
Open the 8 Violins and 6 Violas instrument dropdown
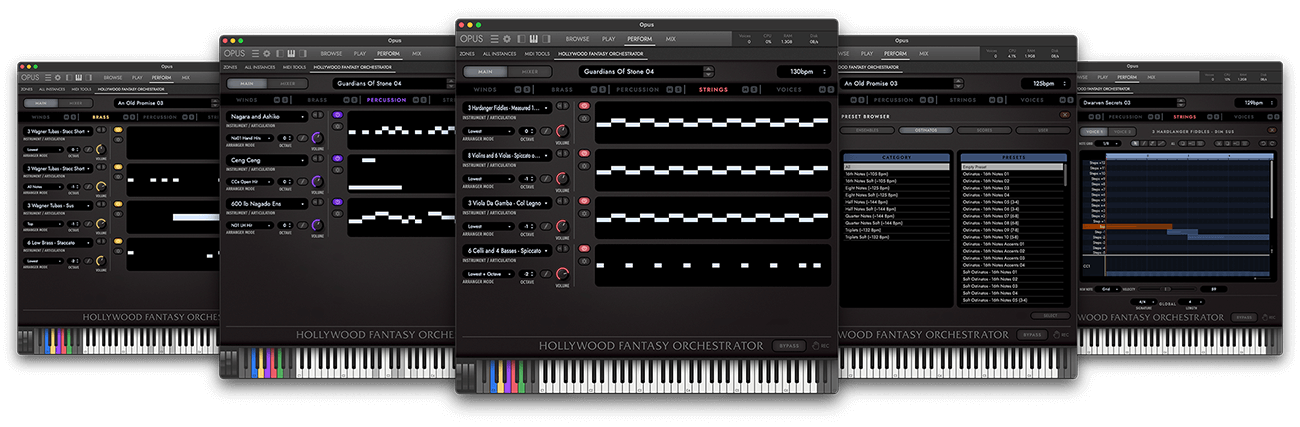(508, 156)
